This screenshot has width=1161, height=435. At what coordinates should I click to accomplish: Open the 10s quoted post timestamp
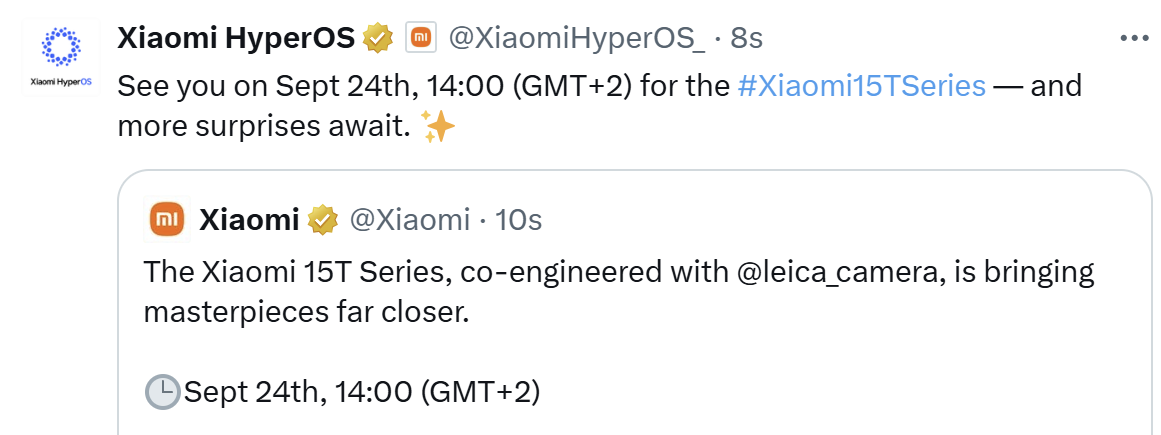point(519,220)
